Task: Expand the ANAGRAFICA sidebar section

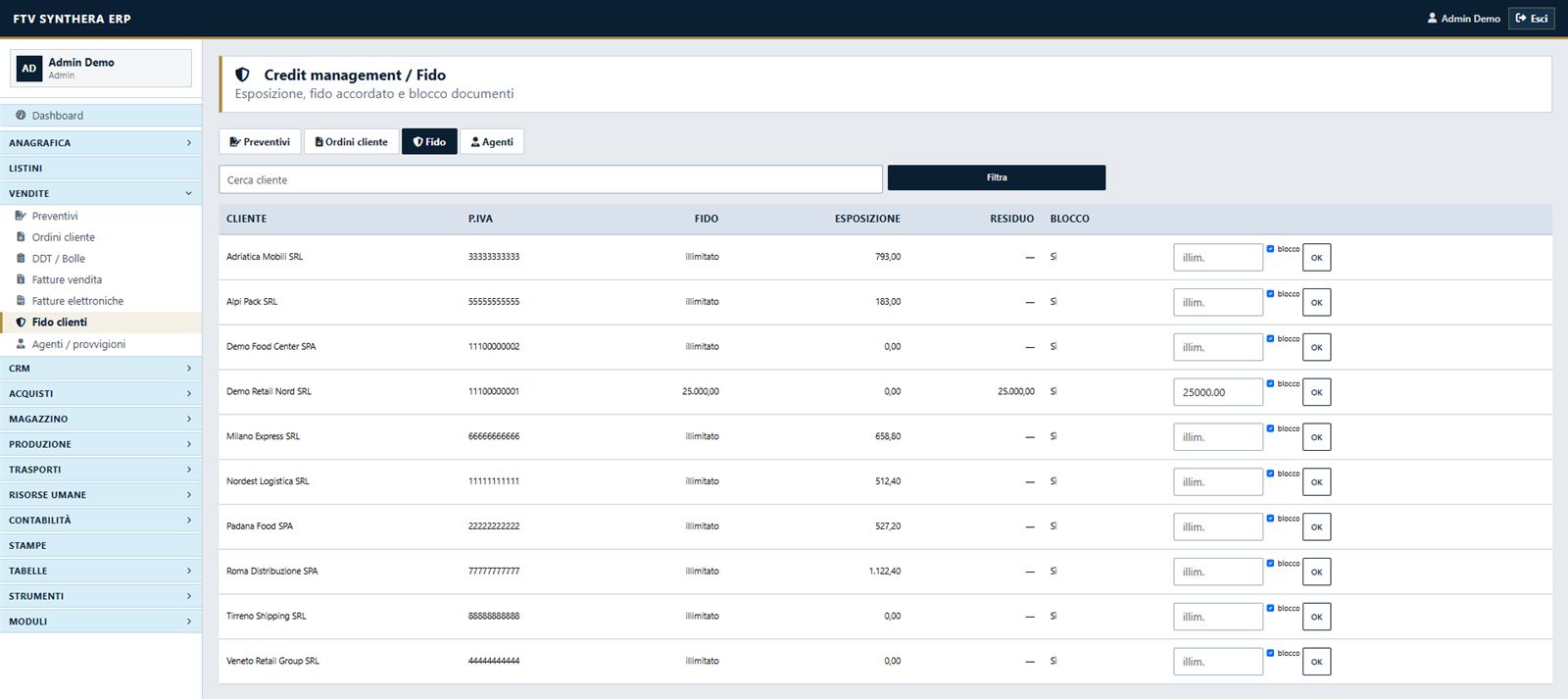Action: point(101,143)
